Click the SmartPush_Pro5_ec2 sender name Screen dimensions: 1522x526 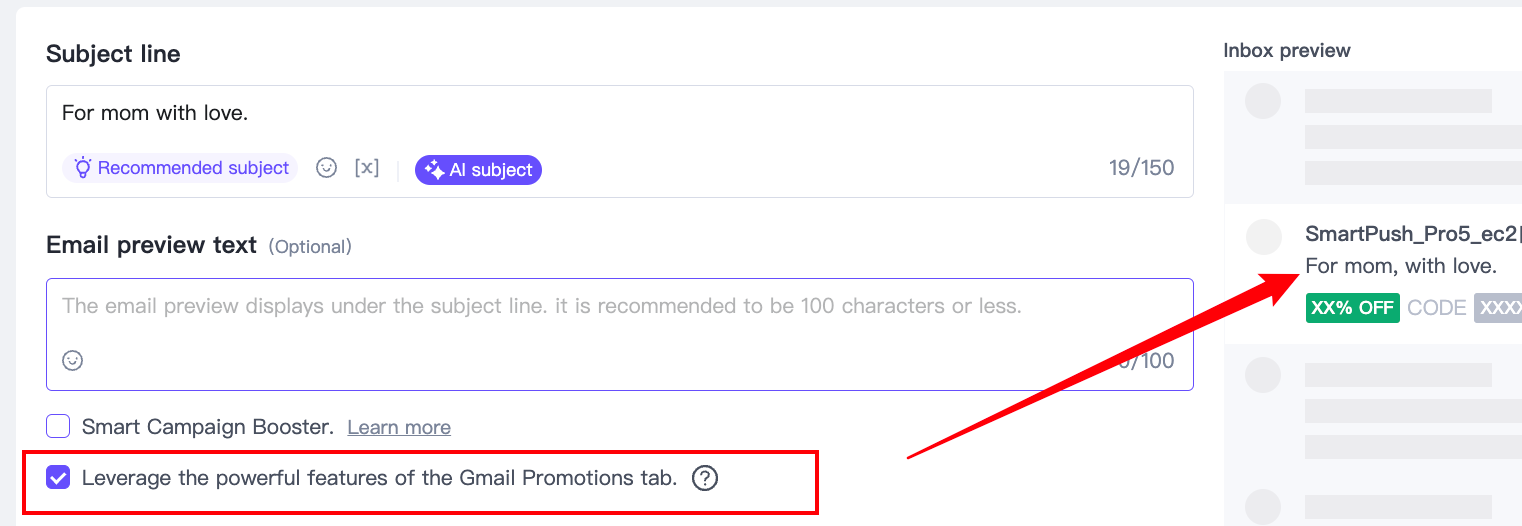click(1412, 234)
